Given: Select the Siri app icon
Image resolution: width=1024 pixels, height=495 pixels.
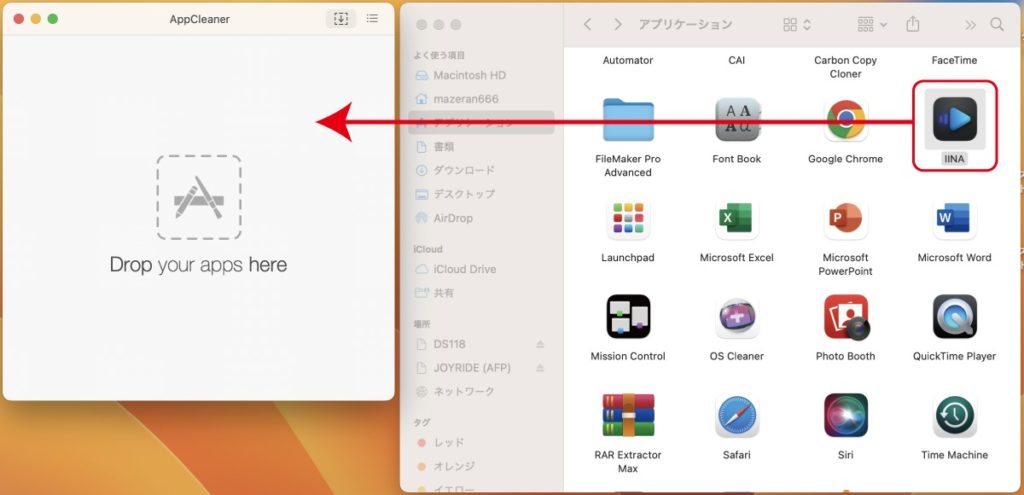Looking at the screenshot, I should pos(846,415).
